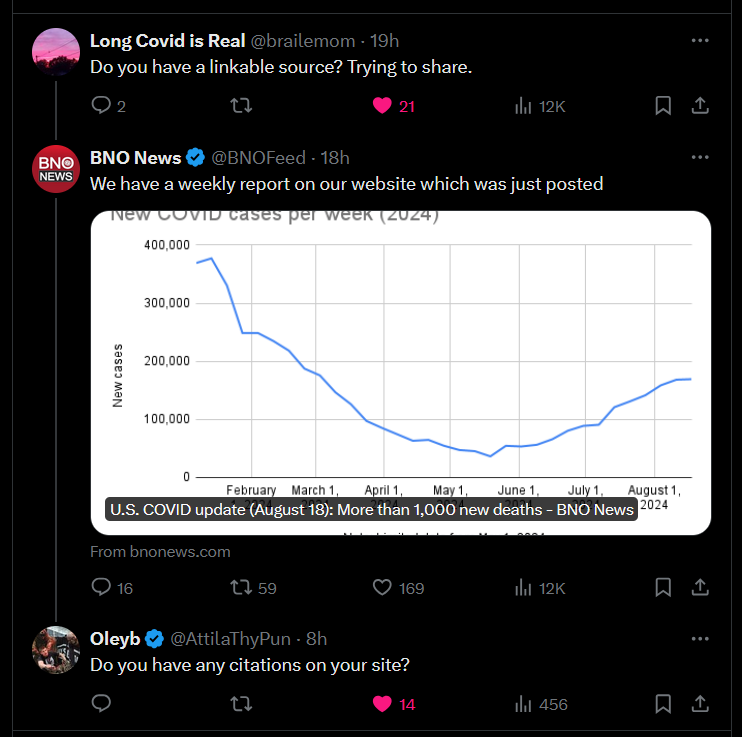Share the BNO News tweet
This screenshot has width=742, height=737.
pyautogui.click(x=700, y=587)
